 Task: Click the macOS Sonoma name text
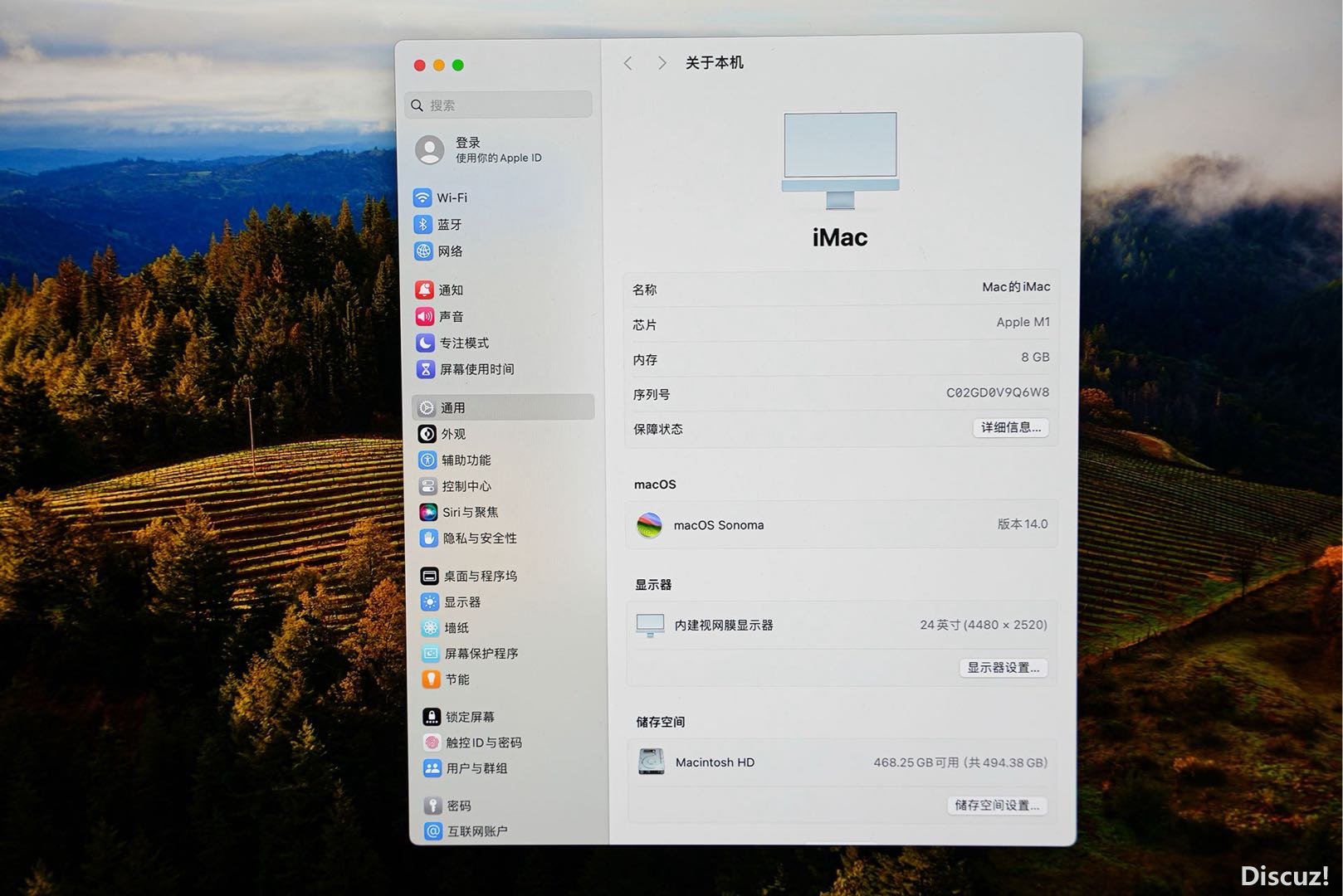pos(719,525)
